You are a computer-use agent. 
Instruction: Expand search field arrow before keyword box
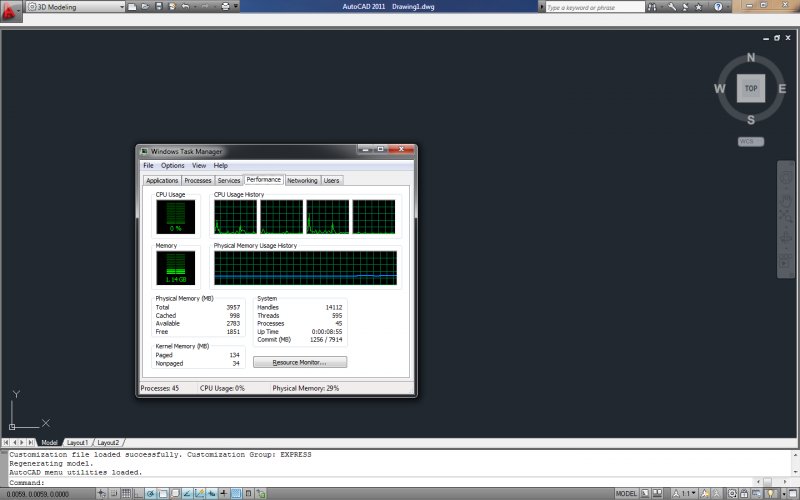tap(541, 7)
